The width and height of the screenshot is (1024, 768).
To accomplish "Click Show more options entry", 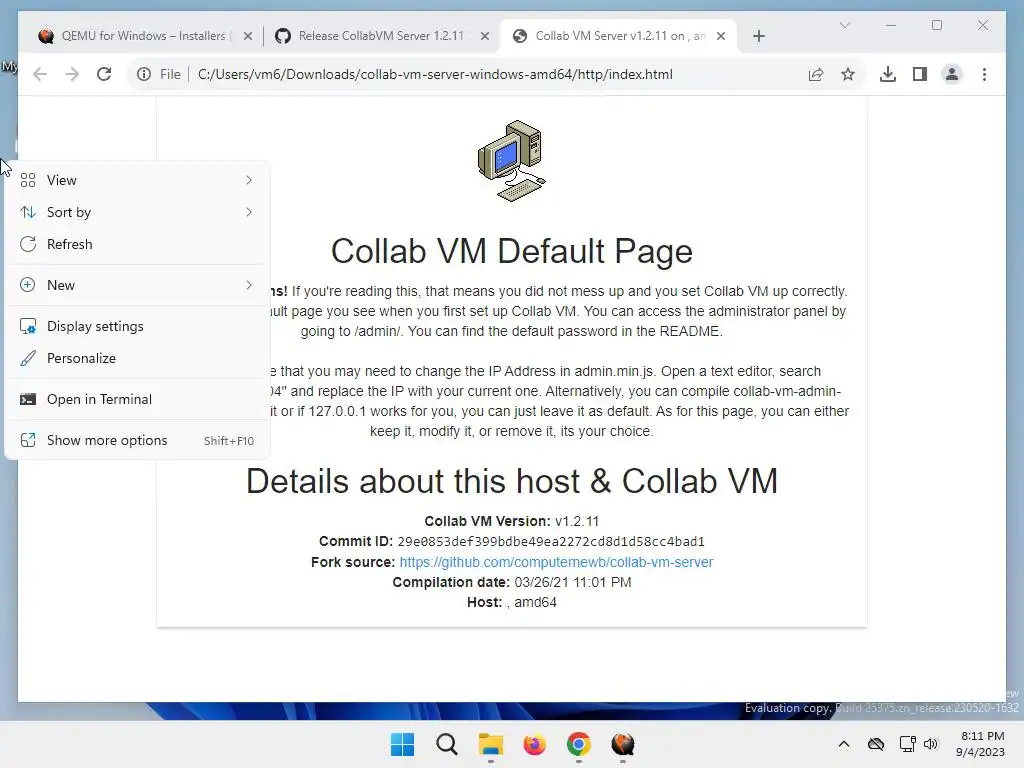I will (x=137, y=441).
